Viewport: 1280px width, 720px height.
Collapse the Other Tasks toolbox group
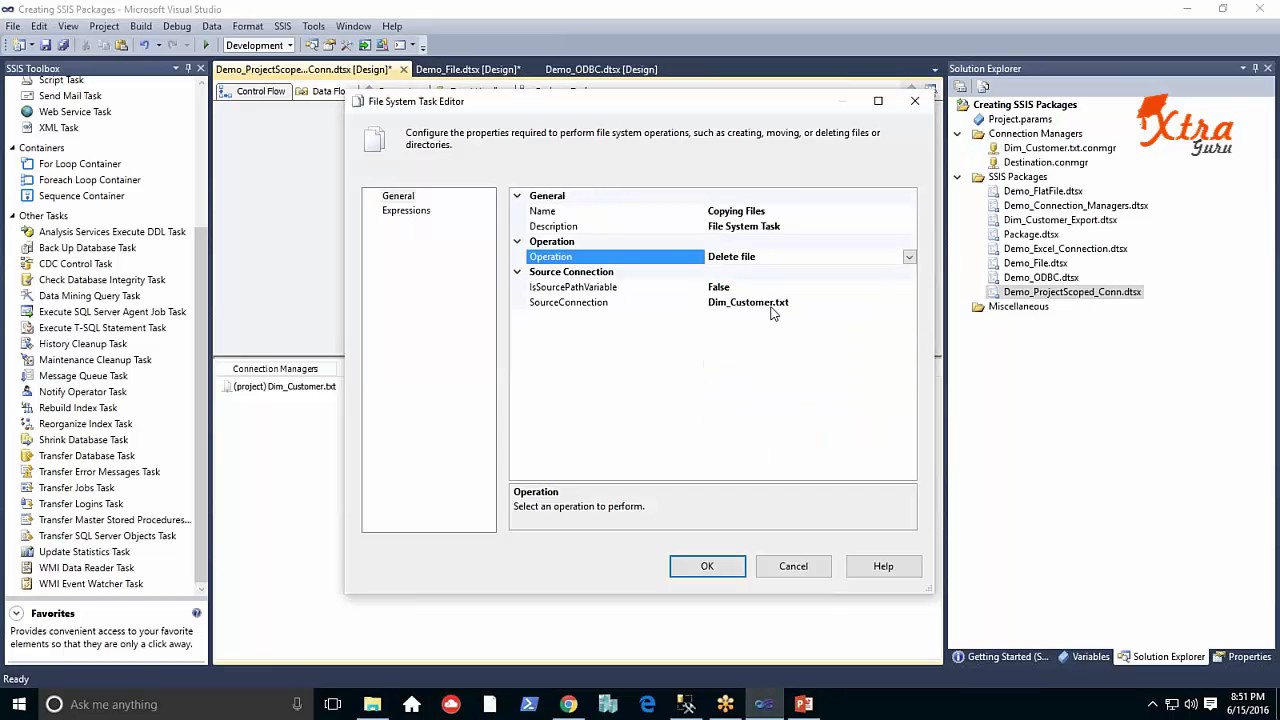click(12, 216)
